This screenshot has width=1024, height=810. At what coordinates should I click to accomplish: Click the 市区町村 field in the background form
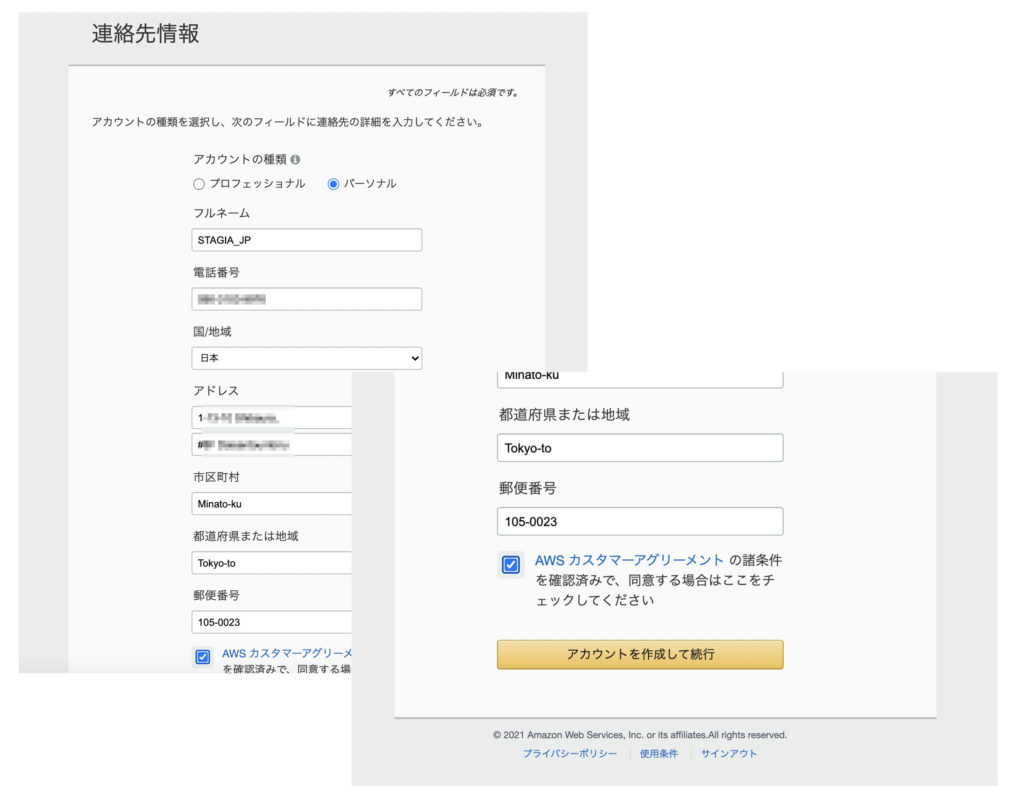point(271,504)
